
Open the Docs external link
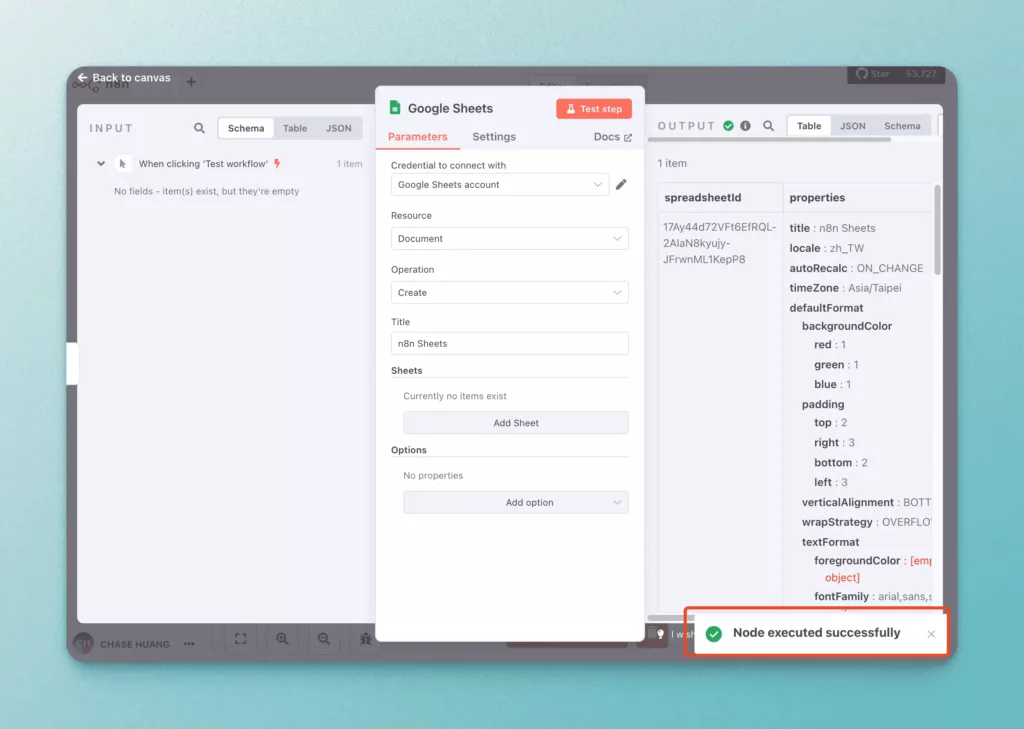pyautogui.click(x=613, y=137)
